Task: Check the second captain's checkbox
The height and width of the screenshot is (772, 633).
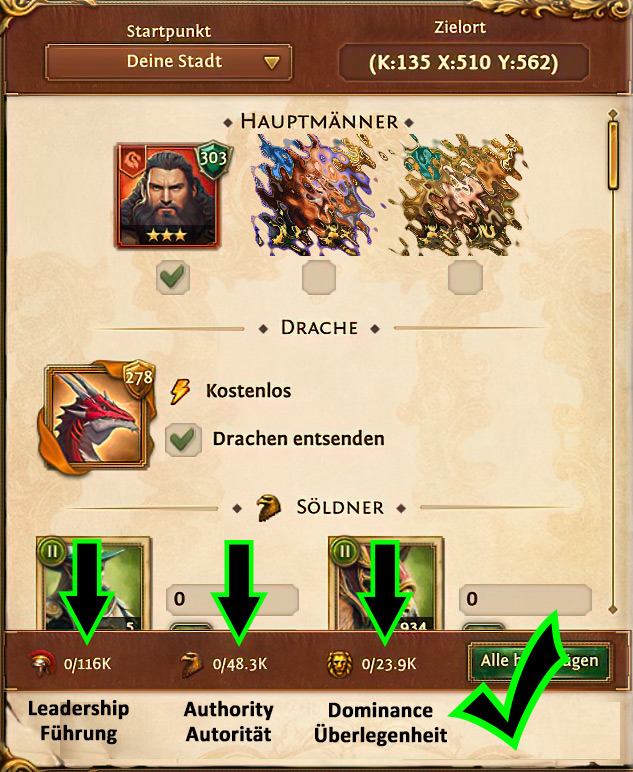Action: 319,278
